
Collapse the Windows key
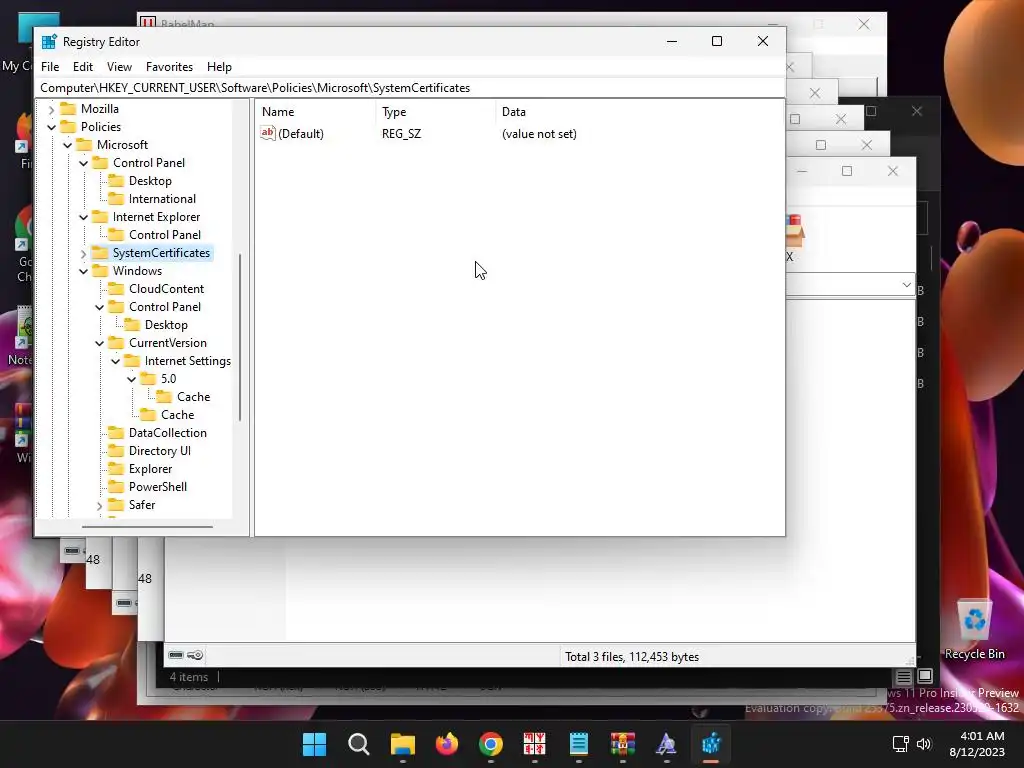(84, 271)
